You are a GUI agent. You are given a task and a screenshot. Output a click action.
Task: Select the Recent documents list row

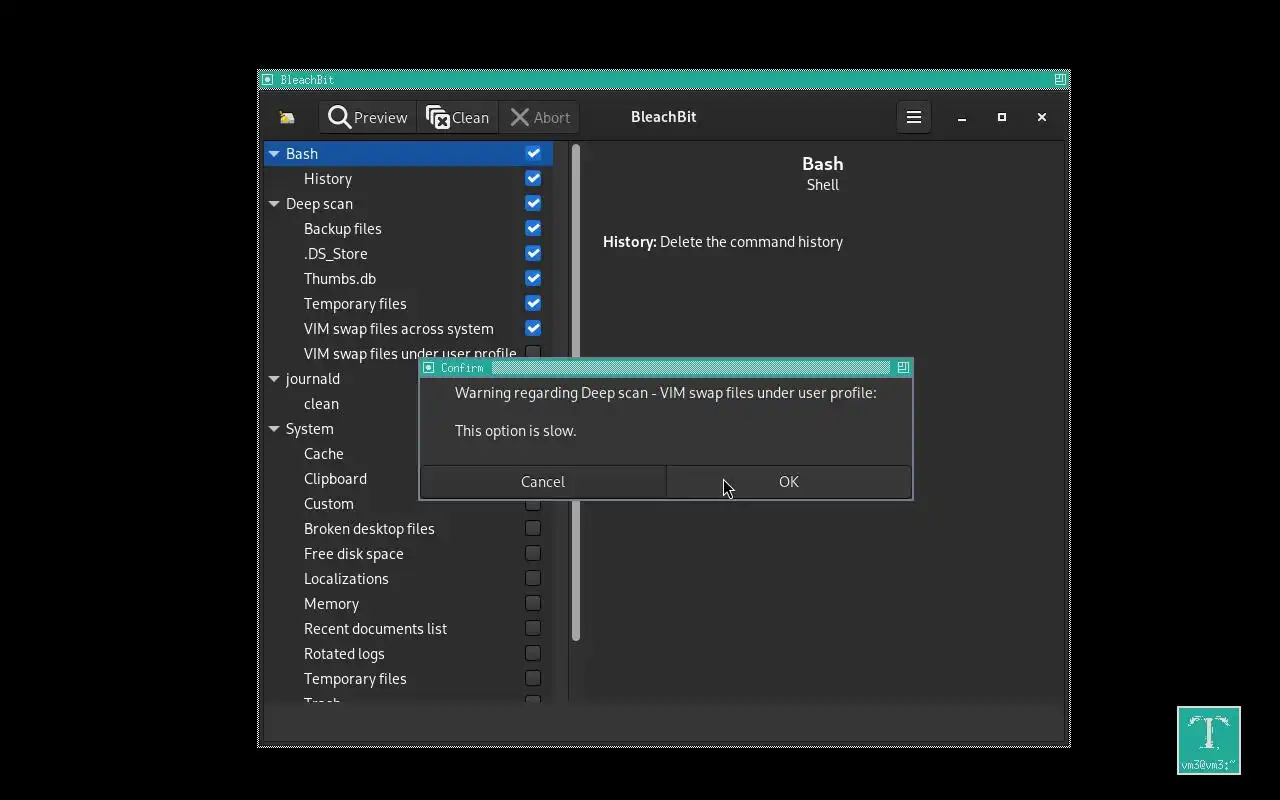point(408,628)
